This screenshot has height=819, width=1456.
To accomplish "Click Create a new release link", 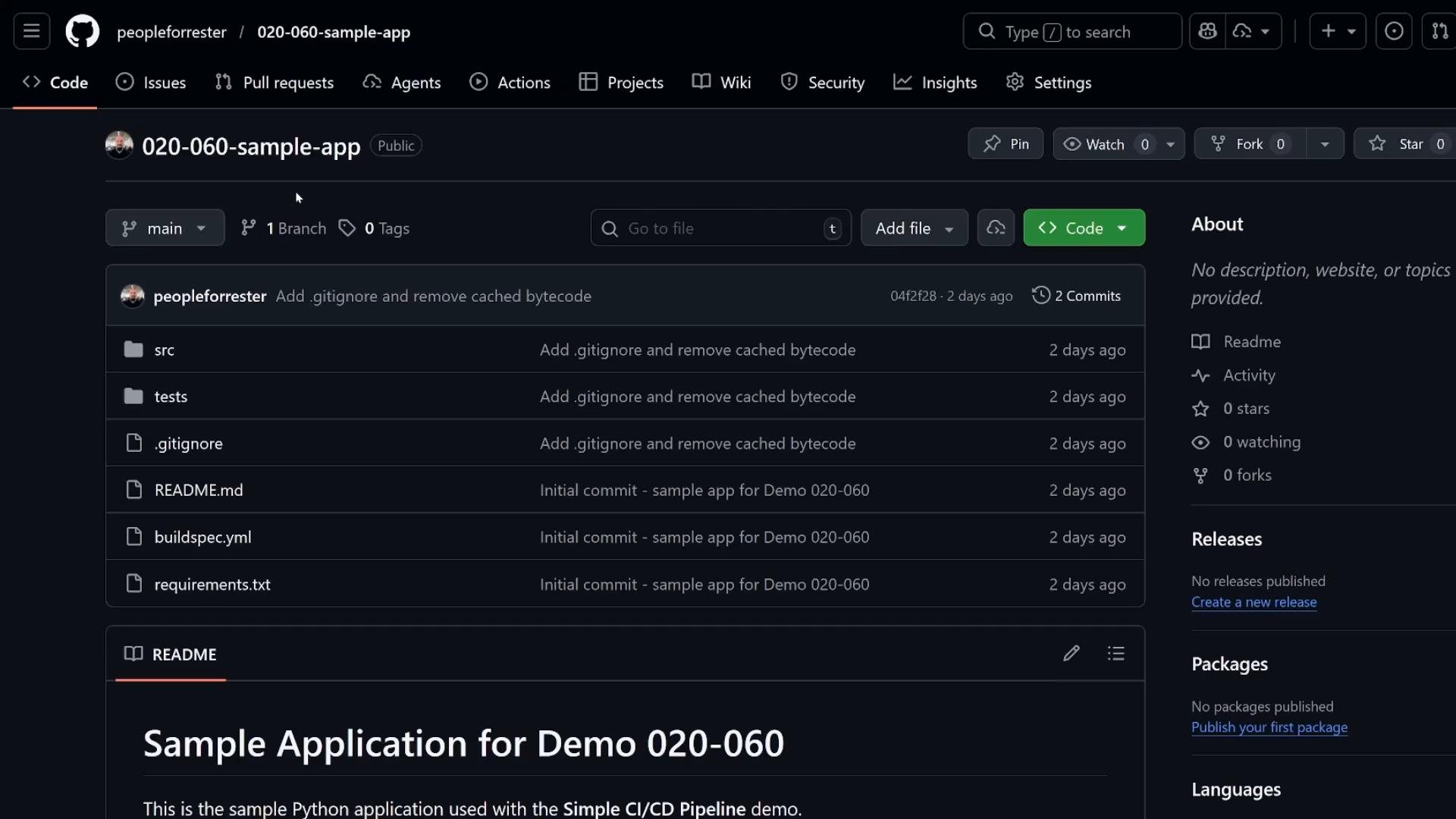I will (x=1254, y=602).
